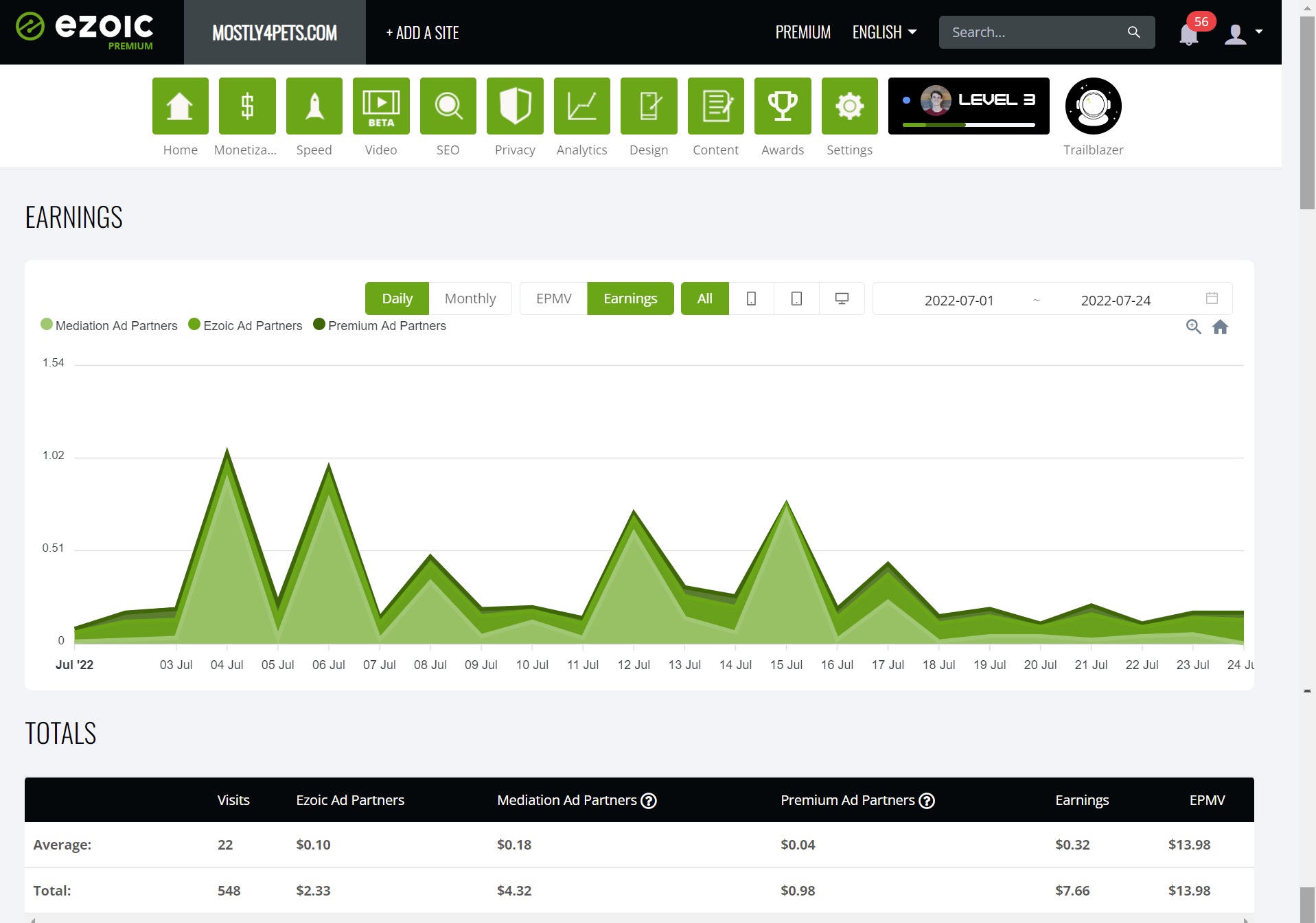Click the search magnifier icon
The image size is (1316, 923).
point(1134,32)
